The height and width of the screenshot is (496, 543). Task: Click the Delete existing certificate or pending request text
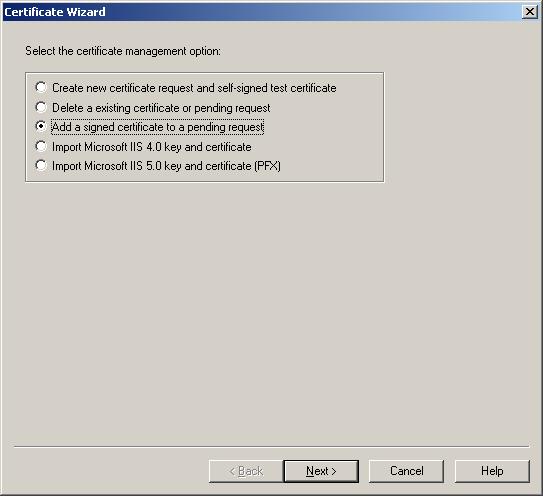coord(161,108)
